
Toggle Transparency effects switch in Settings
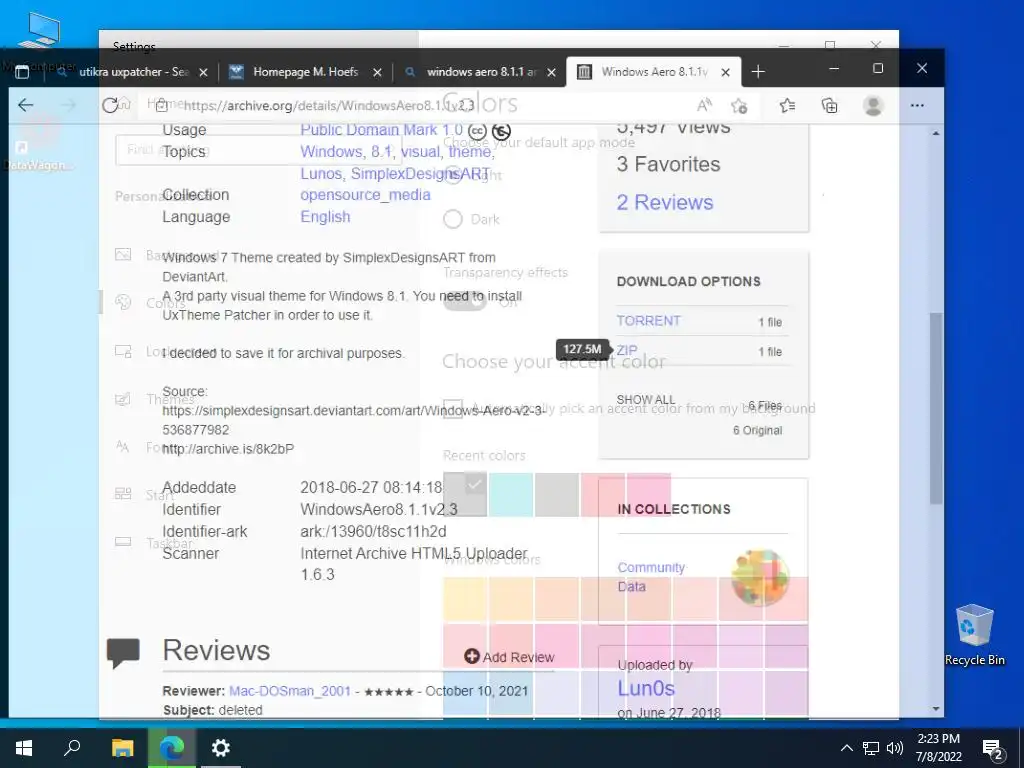click(465, 301)
